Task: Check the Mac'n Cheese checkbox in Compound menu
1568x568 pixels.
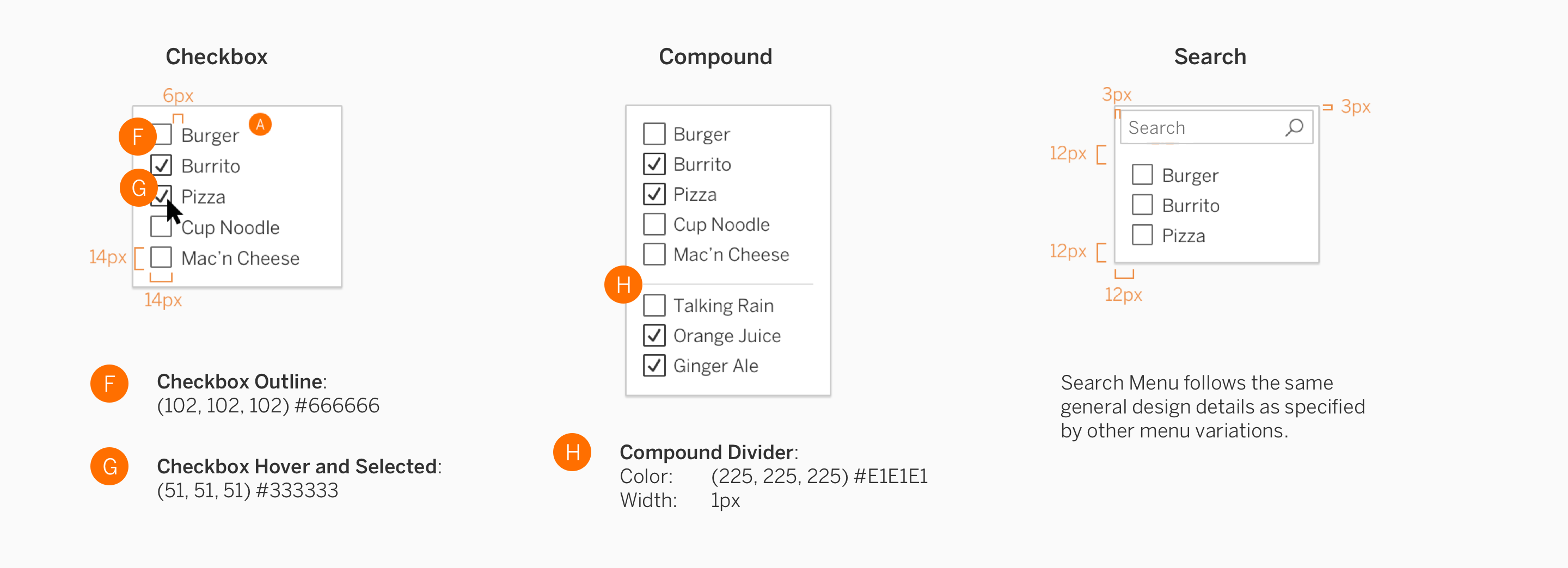Action: [654, 254]
